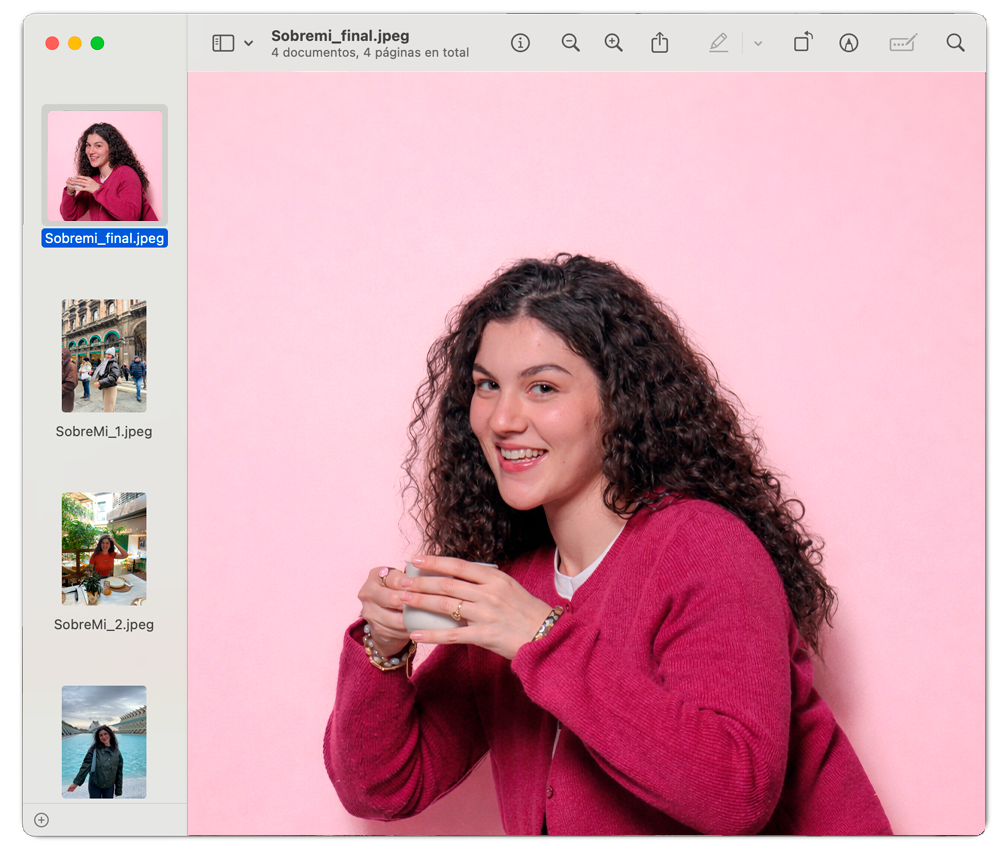Select the Sobremi_final.jpeg thumbnail
The width and height of the screenshot is (1000, 857).
click(105, 165)
